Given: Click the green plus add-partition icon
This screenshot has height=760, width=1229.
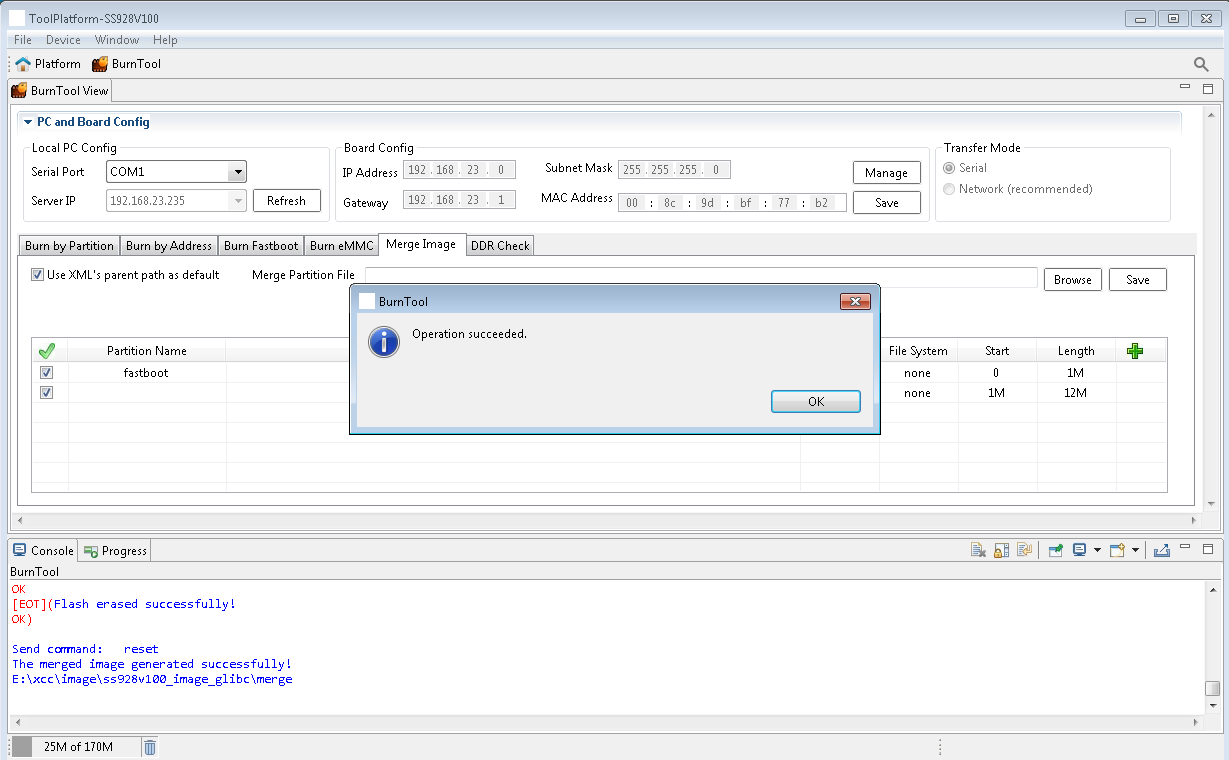Looking at the screenshot, I should (1134, 351).
